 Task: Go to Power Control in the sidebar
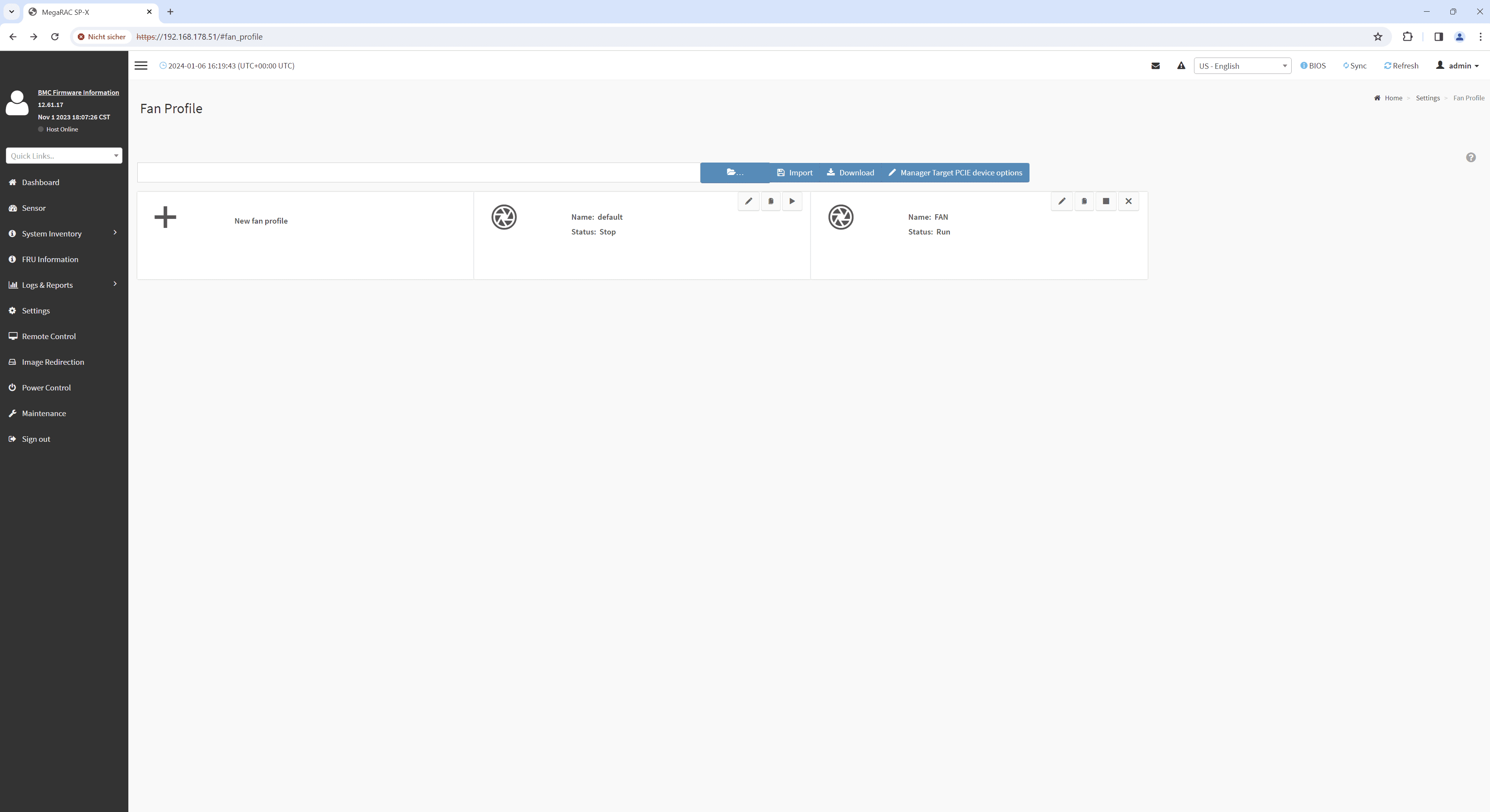coord(46,387)
